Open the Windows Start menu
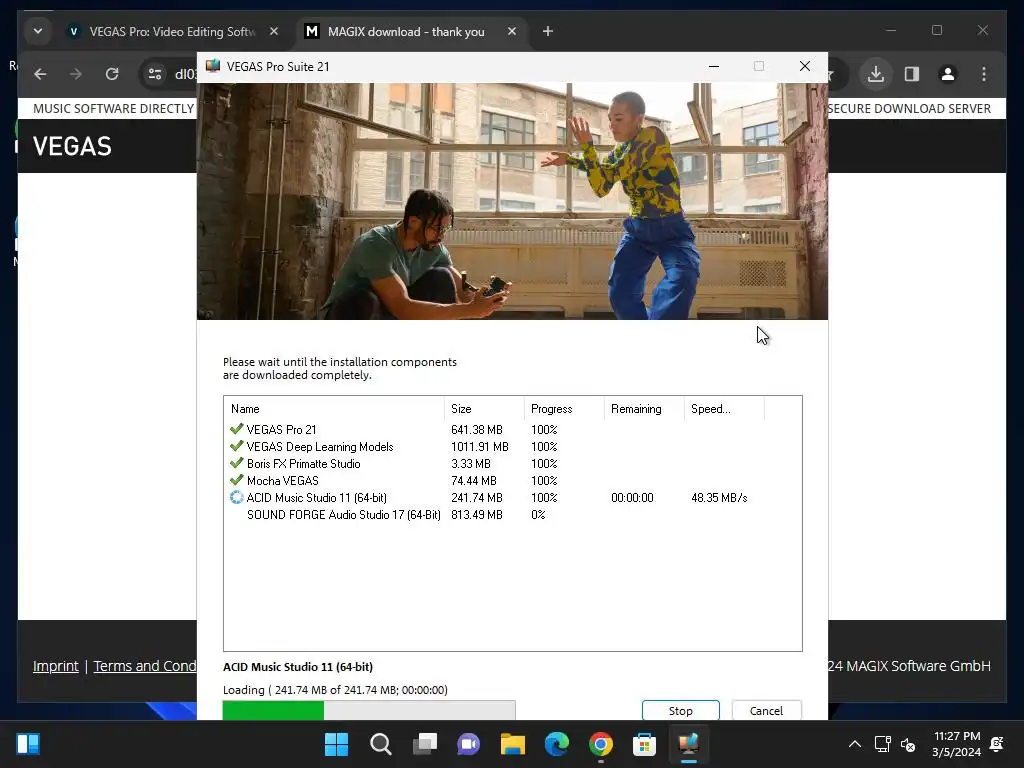Viewport: 1024px width, 768px height. (x=336, y=744)
